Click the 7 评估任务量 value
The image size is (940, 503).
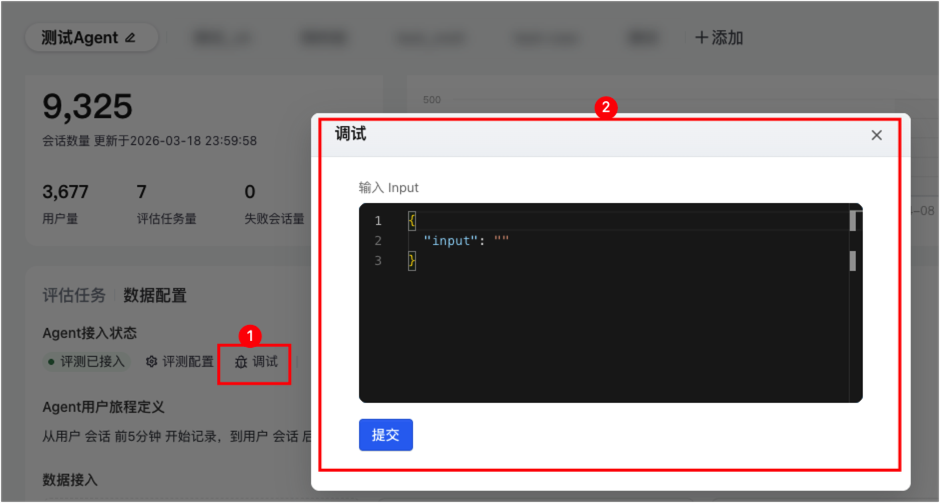(141, 192)
